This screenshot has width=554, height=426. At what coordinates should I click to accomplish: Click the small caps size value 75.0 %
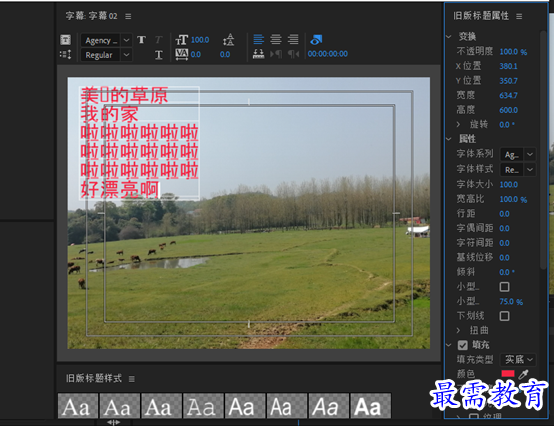pyautogui.click(x=511, y=302)
